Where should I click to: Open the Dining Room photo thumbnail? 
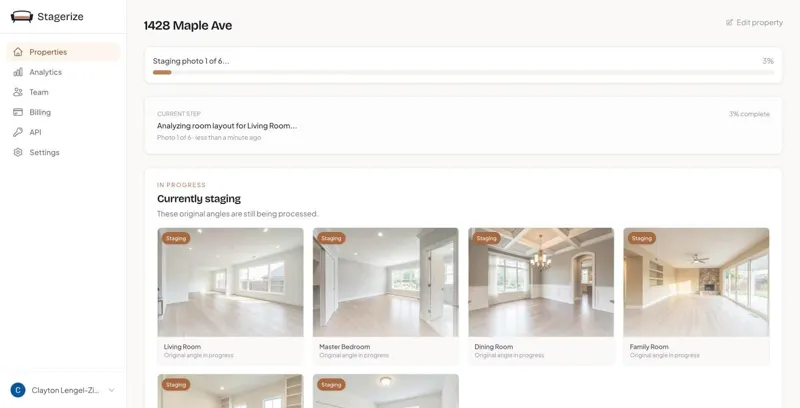click(x=541, y=282)
